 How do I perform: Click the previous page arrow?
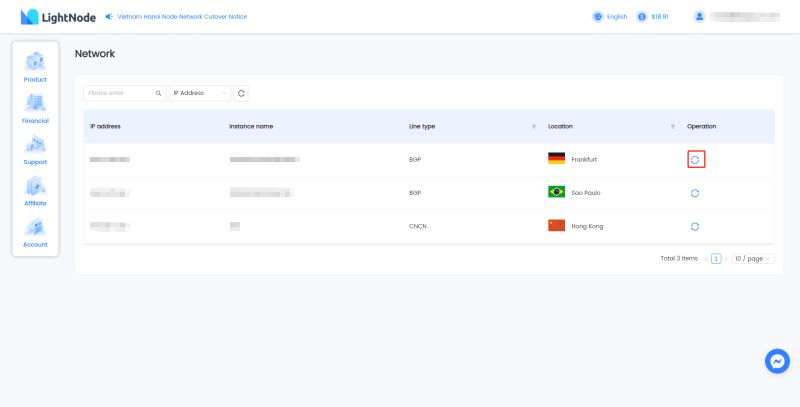click(x=706, y=259)
